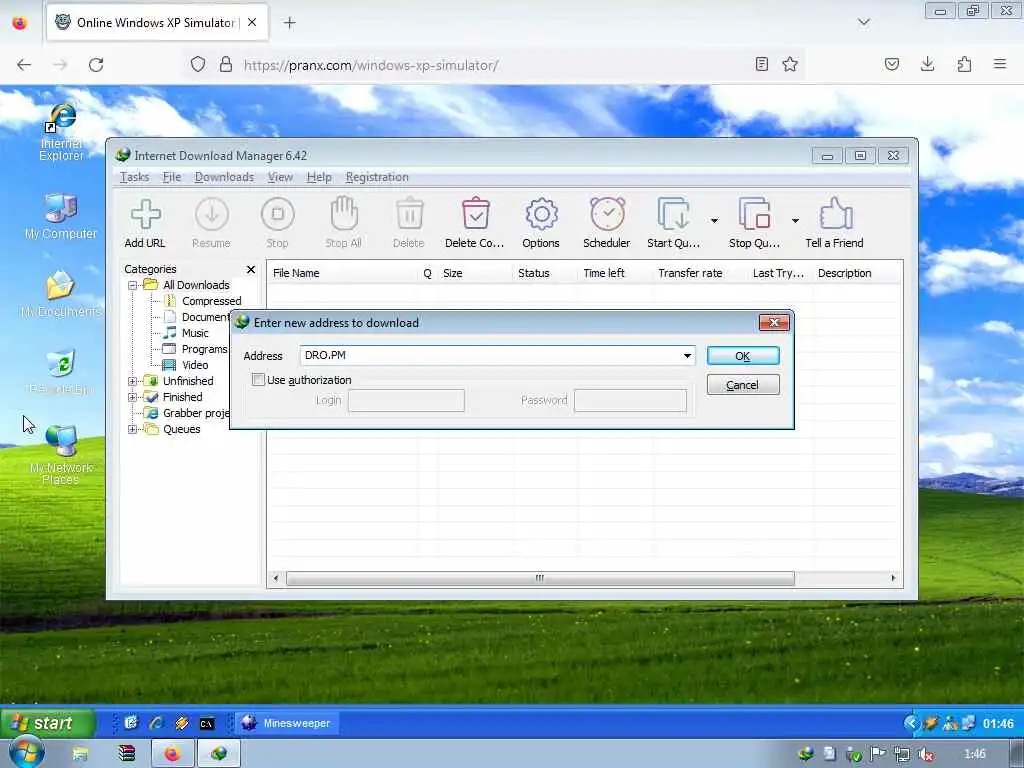The height and width of the screenshot is (768, 1024).
Task: Open a new browser tab
Action: coord(289,23)
